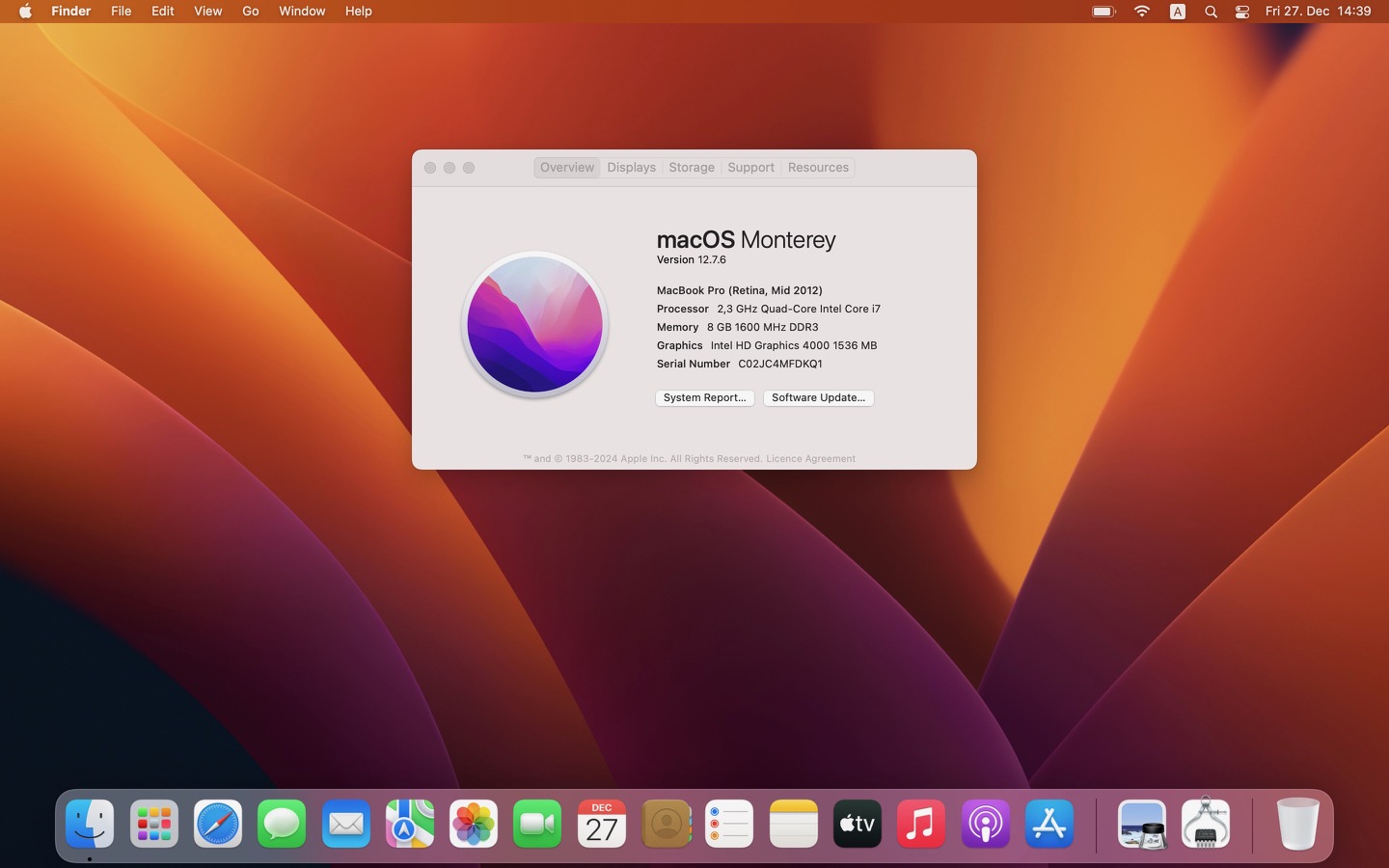Click the System Report... button
The image size is (1389, 868).
(x=705, y=397)
